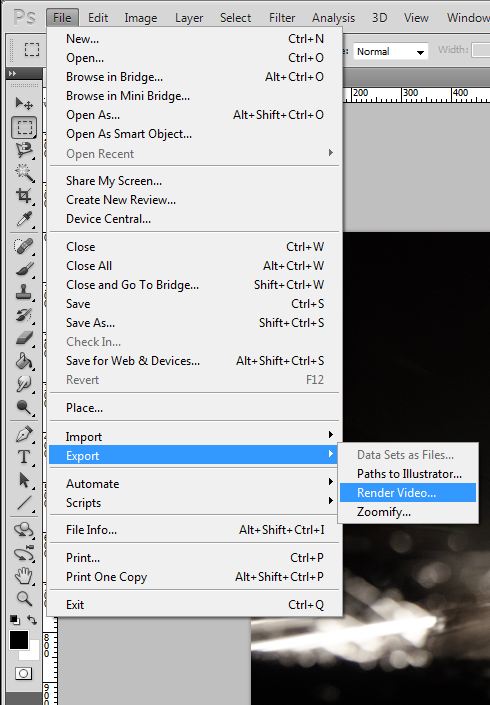
Task: Toggle Quick Mask mode icon
Action: click(23, 673)
